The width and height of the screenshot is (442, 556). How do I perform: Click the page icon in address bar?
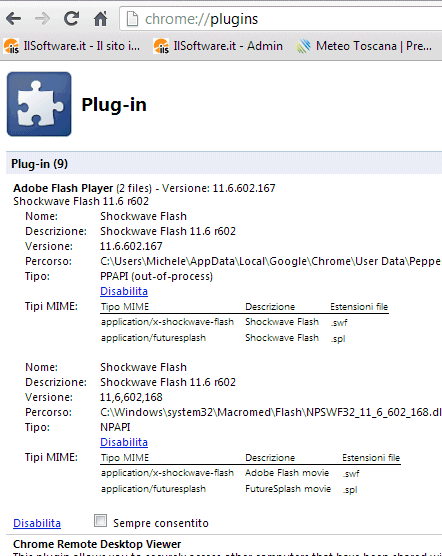132,19
